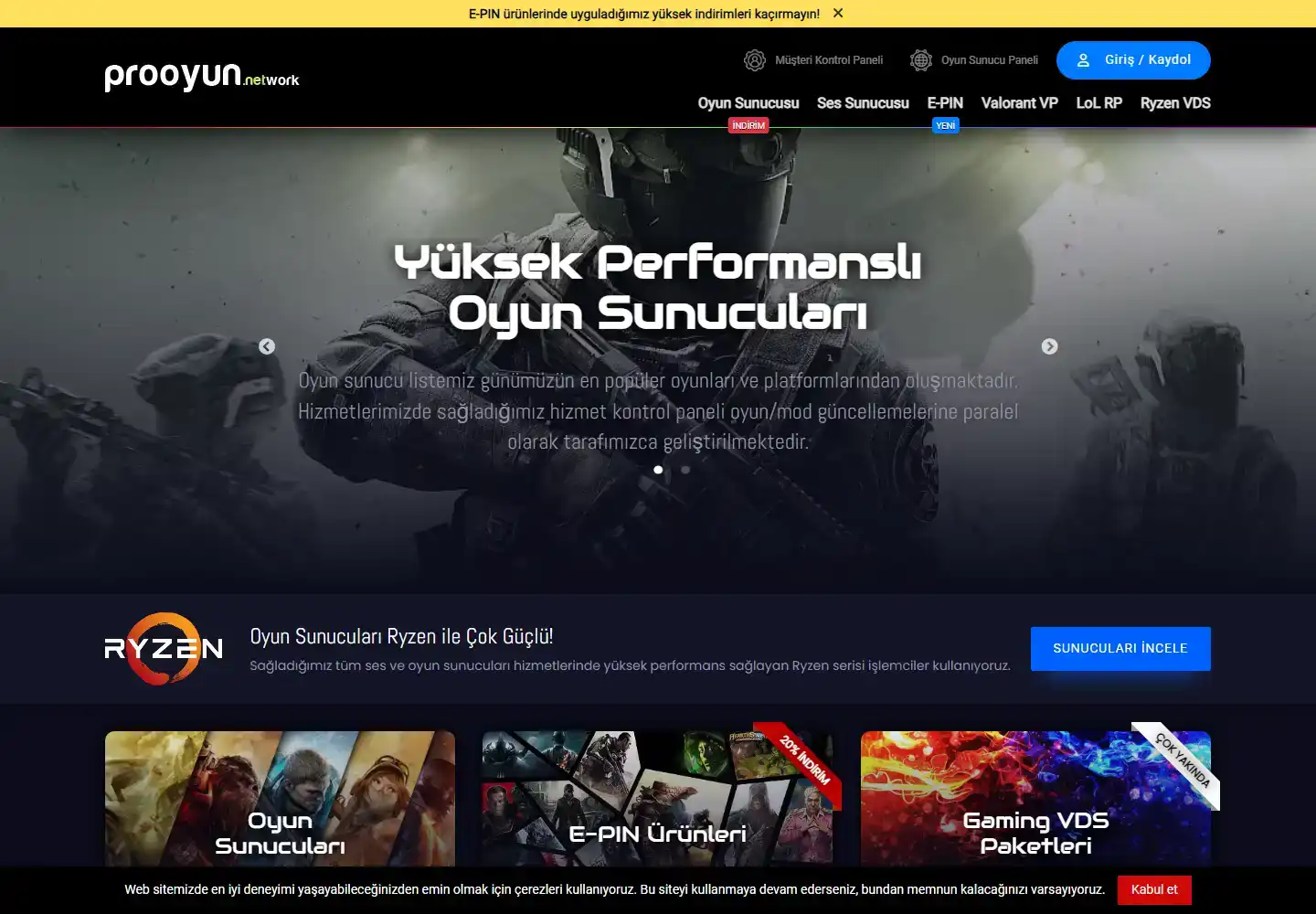Open the E-PIN Ürünleri card
Screen dimensions: 1316x914
[657, 800]
